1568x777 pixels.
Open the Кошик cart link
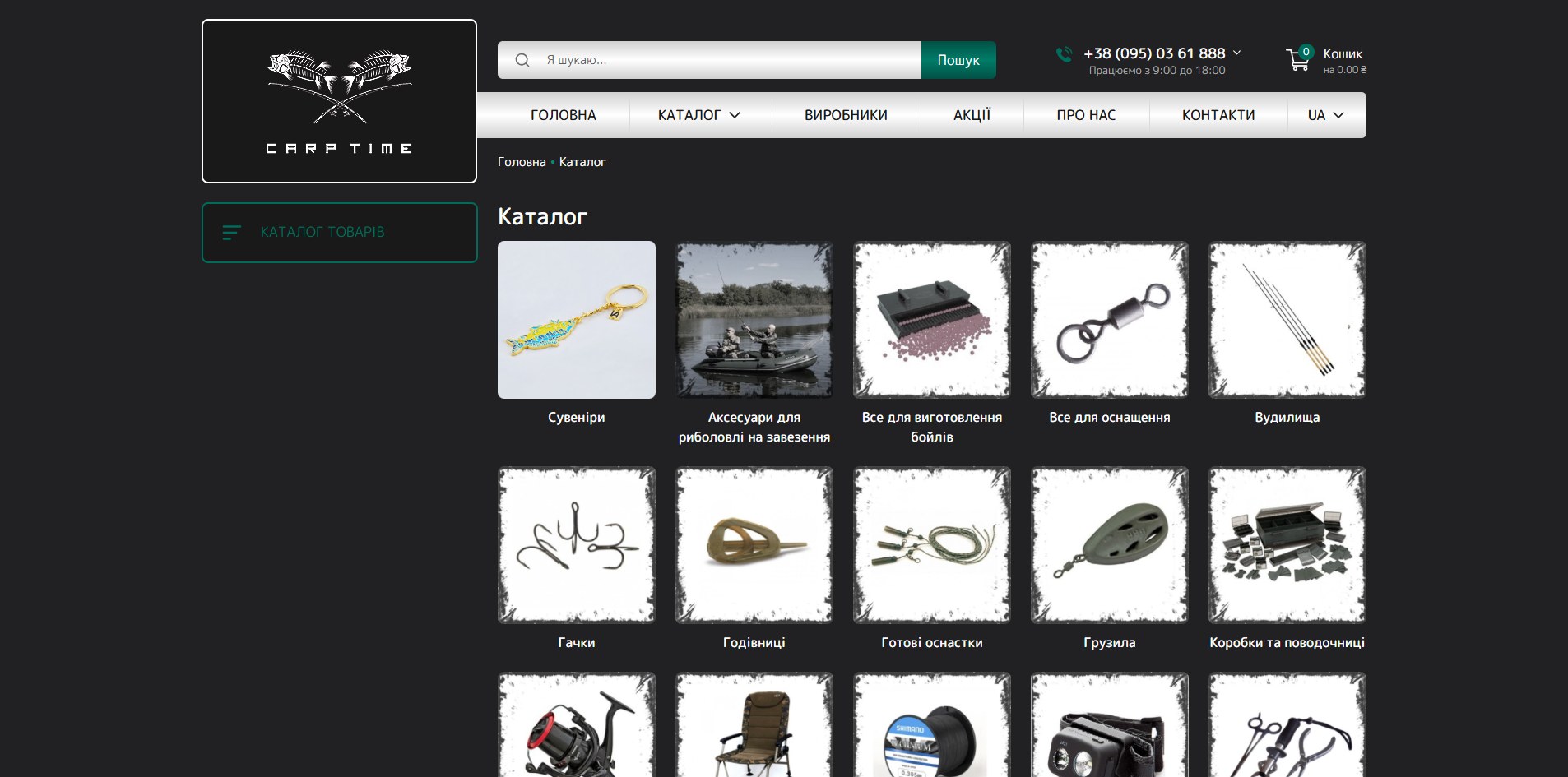(1343, 54)
